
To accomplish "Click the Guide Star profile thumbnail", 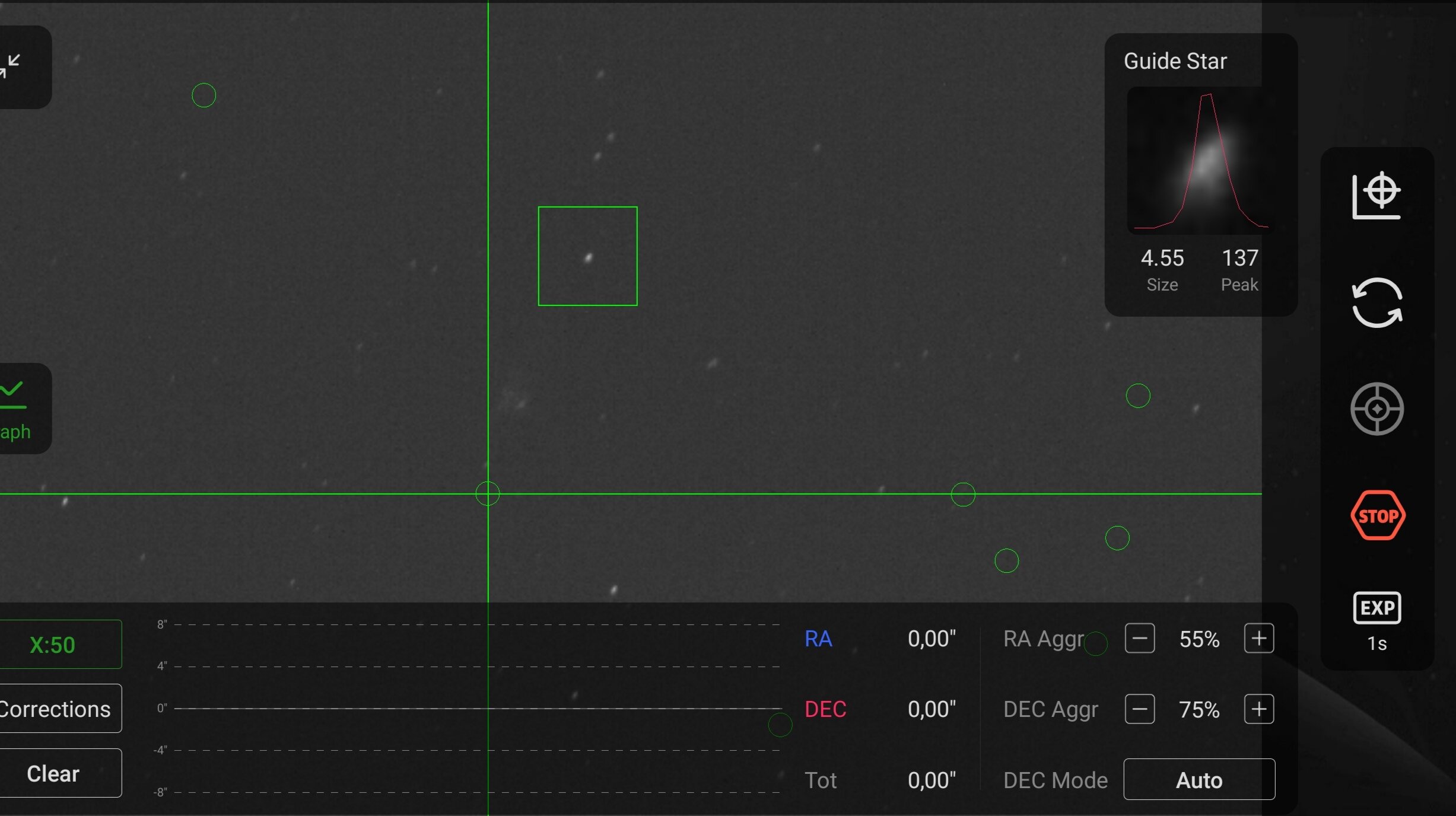I will (1200, 160).
